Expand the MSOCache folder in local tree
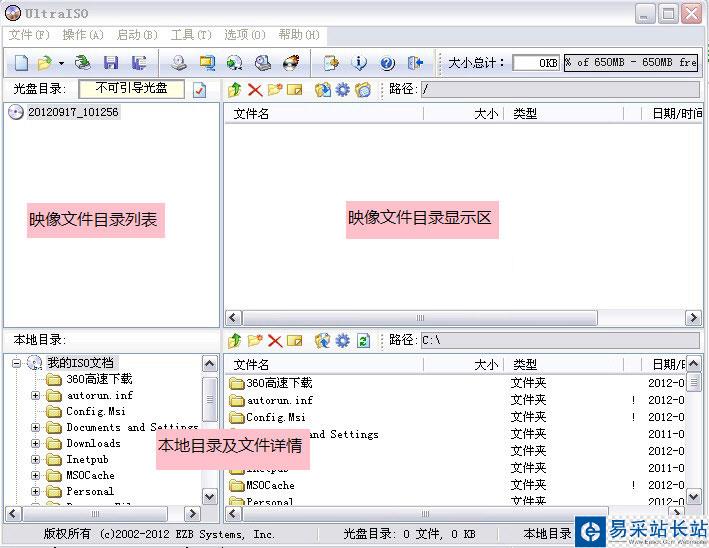 35,475
